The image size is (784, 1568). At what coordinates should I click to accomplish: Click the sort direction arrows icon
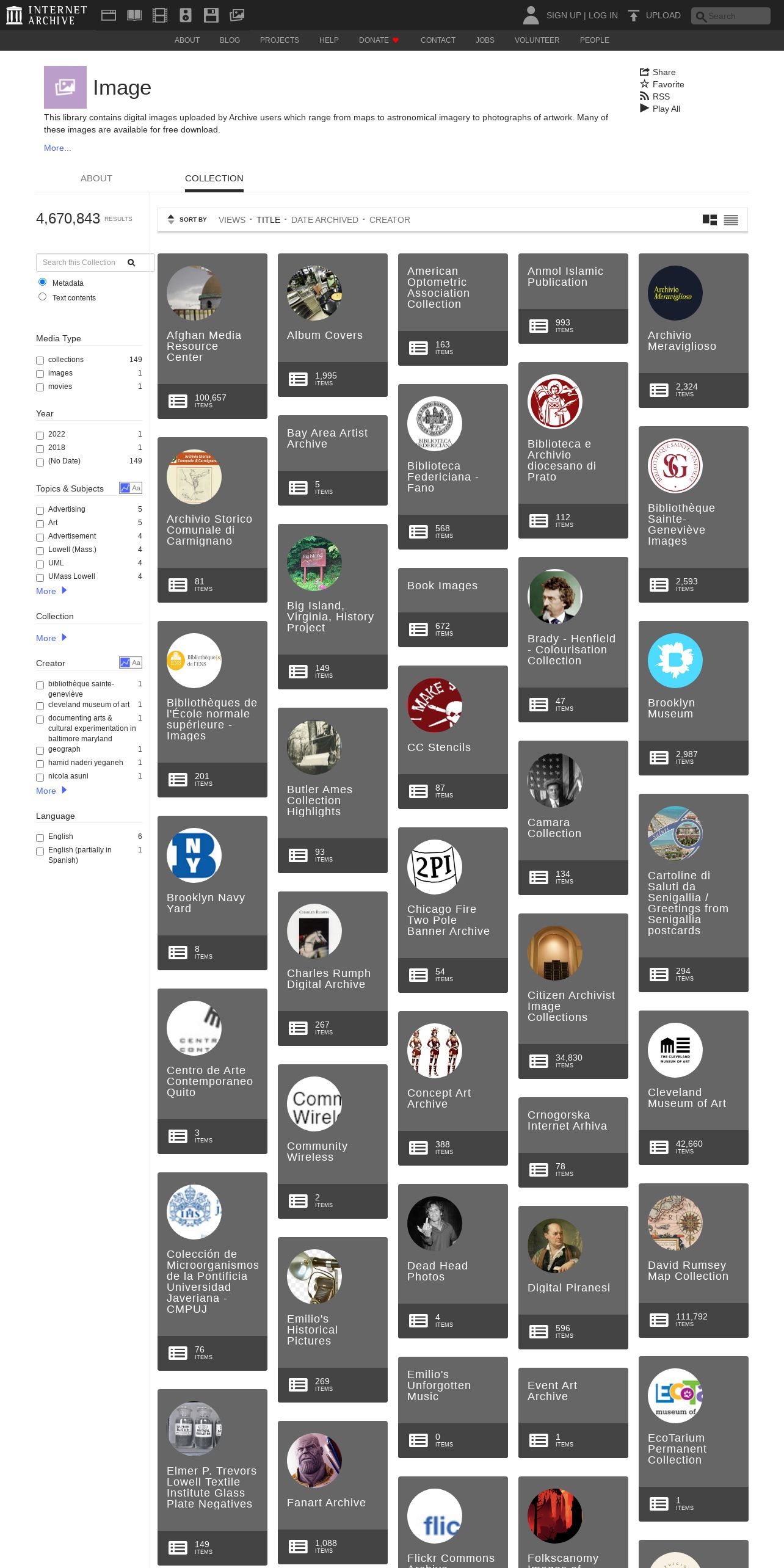tap(171, 219)
